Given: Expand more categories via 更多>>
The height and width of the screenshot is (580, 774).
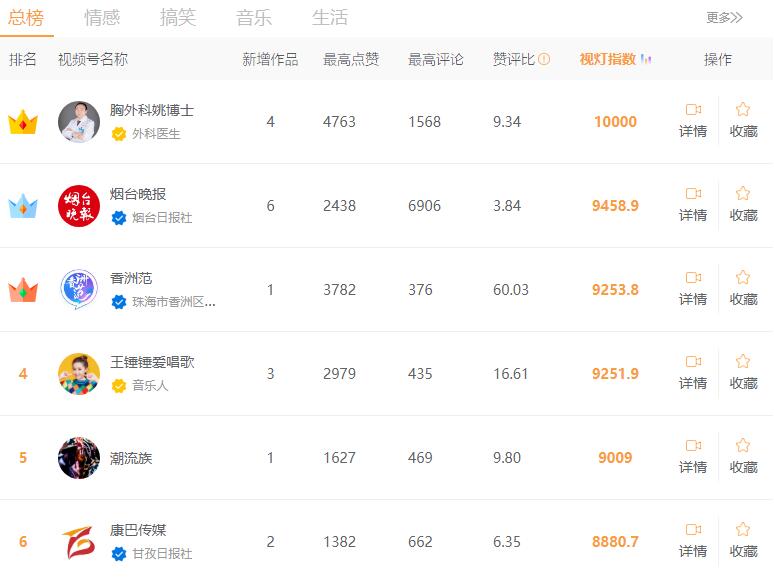Looking at the screenshot, I should 724,18.
